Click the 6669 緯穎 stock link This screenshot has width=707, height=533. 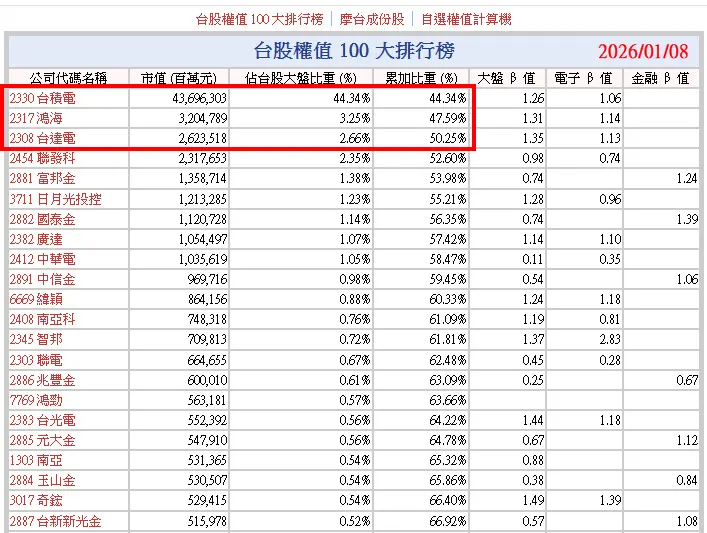pyautogui.click(x=36, y=299)
